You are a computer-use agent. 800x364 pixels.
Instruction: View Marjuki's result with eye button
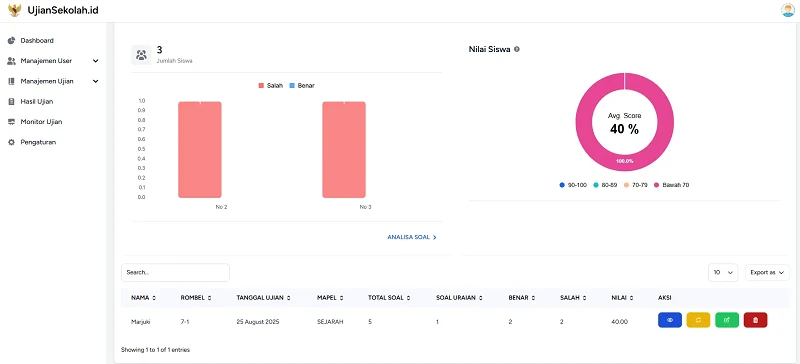point(670,320)
